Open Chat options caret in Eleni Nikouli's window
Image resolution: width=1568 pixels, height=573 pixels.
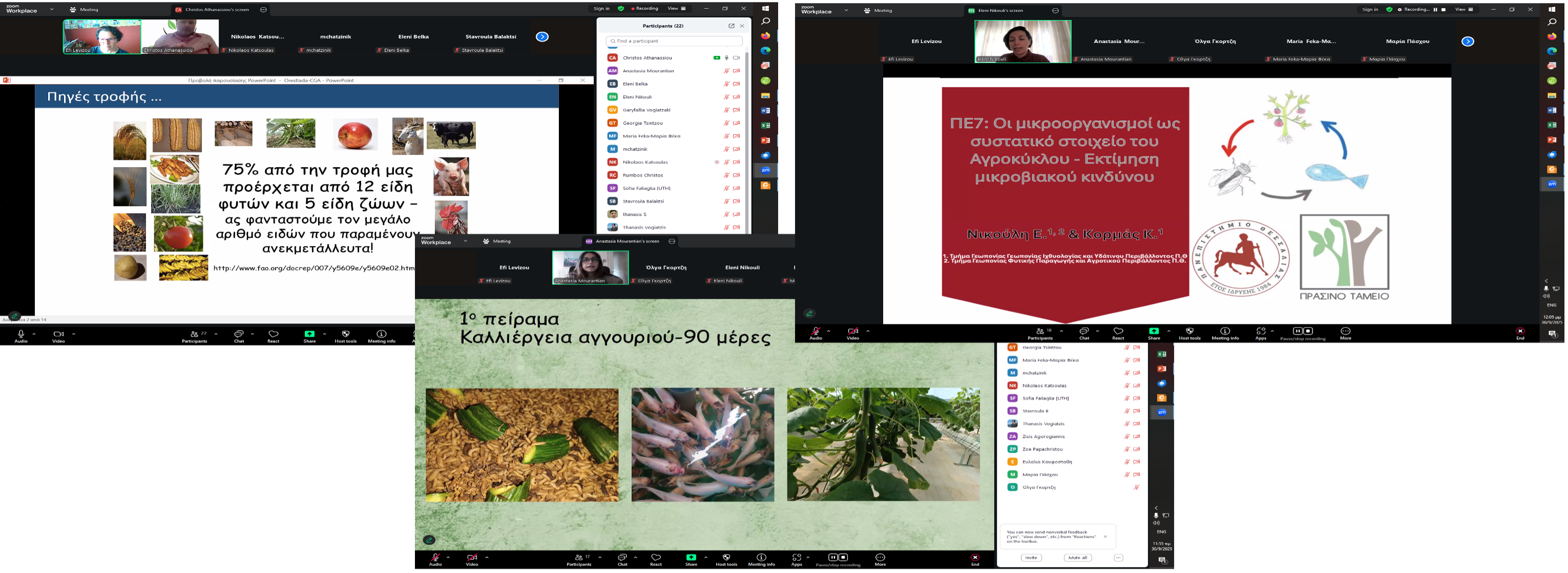click(1097, 331)
